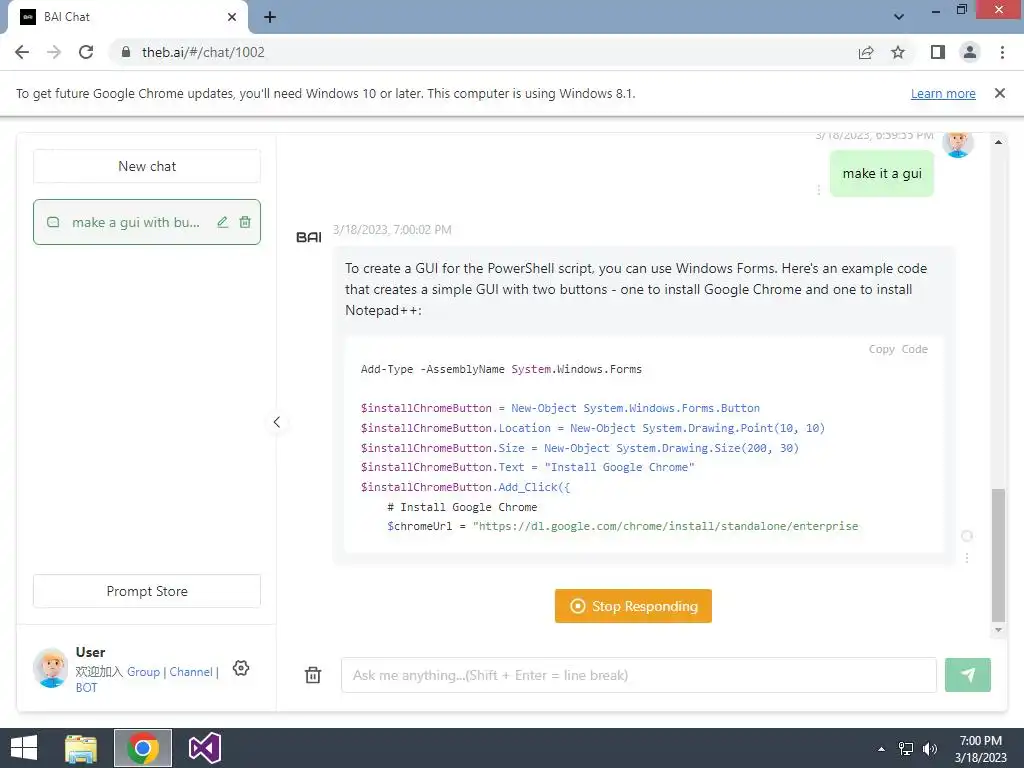This screenshot has width=1024, height=768.
Task: Open the Windows Start button
Action: click(x=24, y=748)
